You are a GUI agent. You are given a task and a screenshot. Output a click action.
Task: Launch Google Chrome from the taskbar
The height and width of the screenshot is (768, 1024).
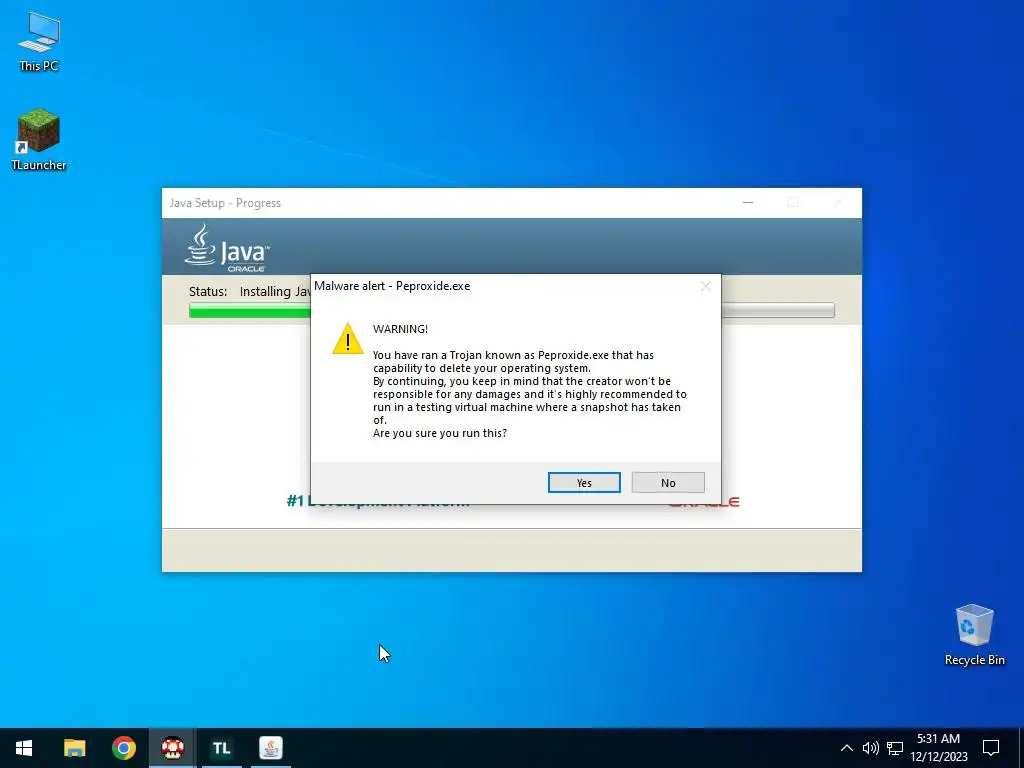click(x=123, y=748)
